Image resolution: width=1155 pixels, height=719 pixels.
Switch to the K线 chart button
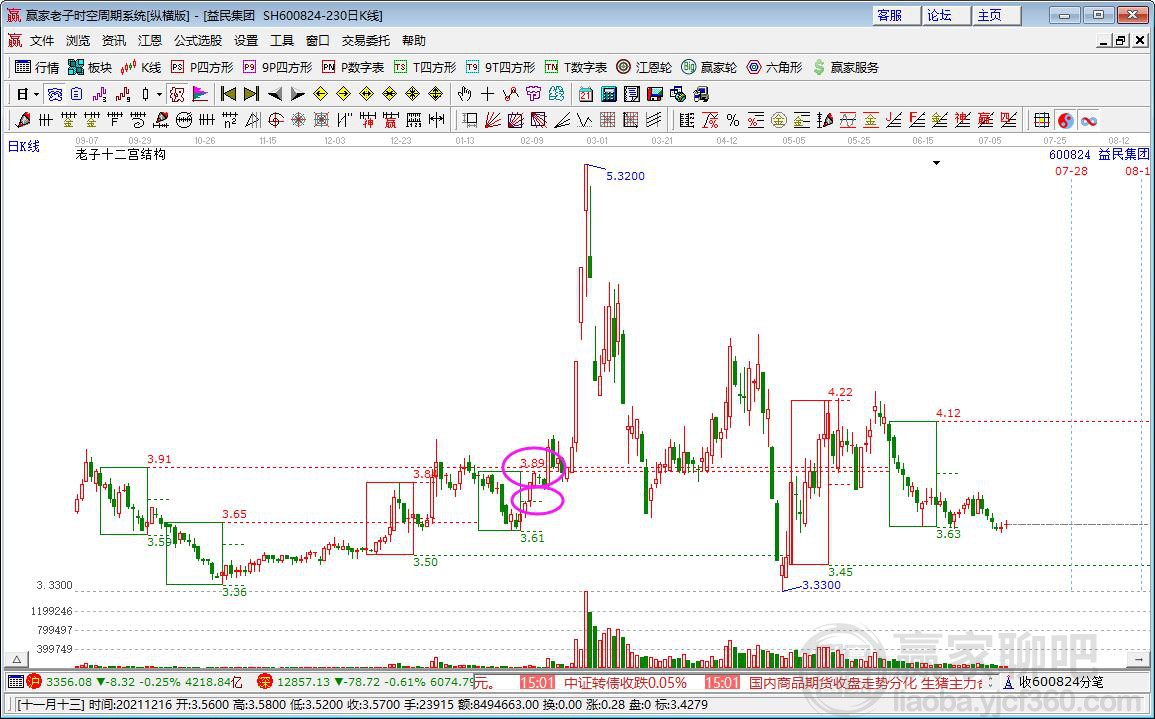(x=141, y=67)
